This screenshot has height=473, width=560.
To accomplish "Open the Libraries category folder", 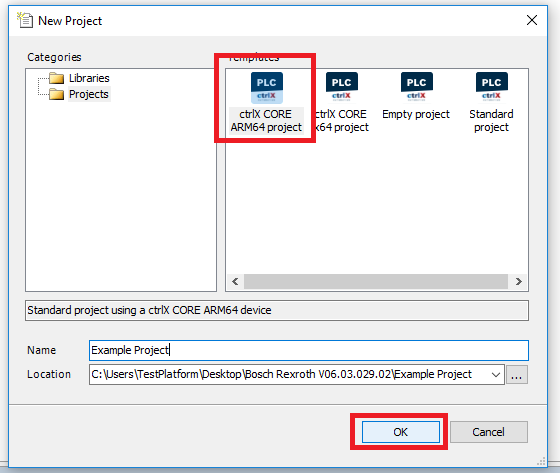I will [79, 78].
